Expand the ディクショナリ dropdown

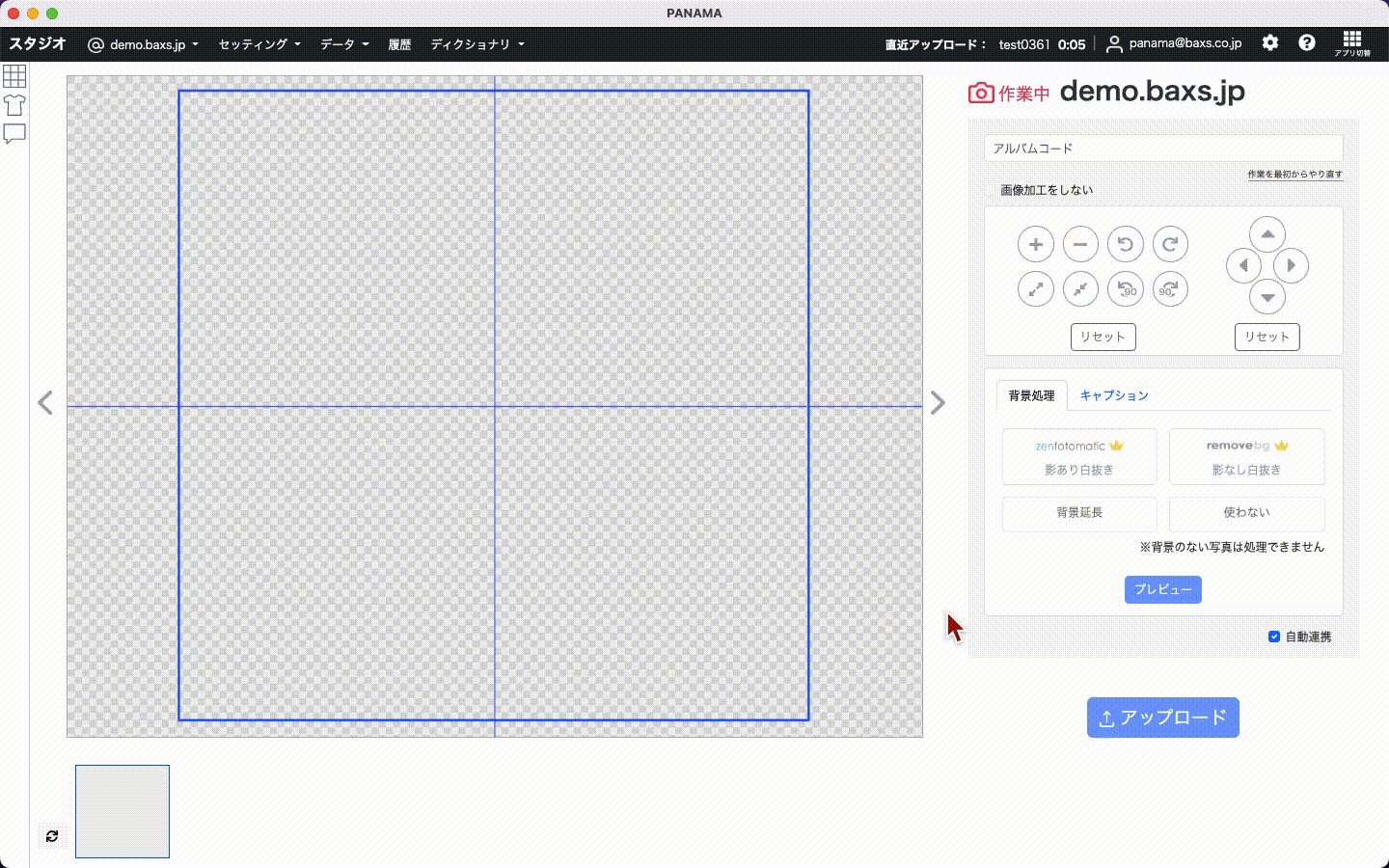pos(477,44)
